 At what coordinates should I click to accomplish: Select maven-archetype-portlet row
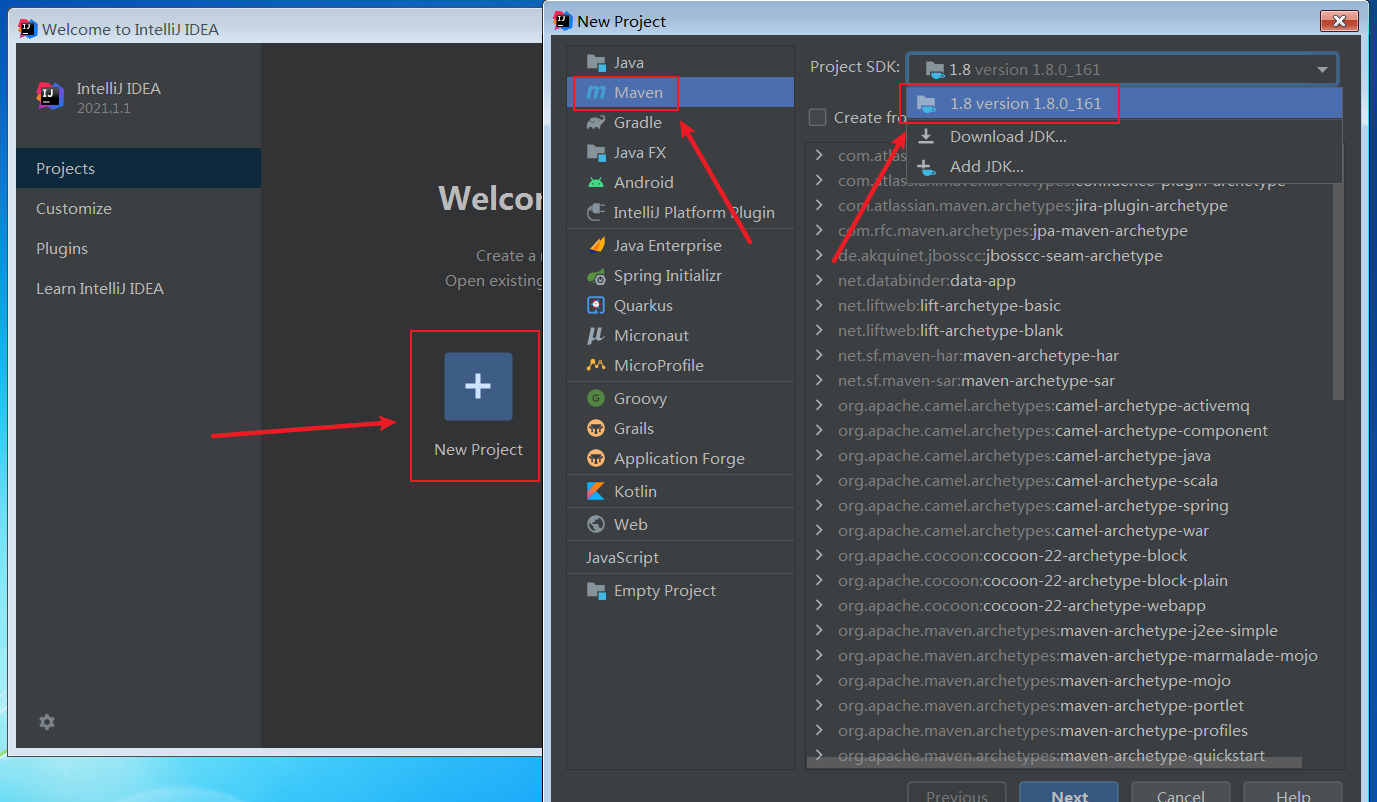1070,705
